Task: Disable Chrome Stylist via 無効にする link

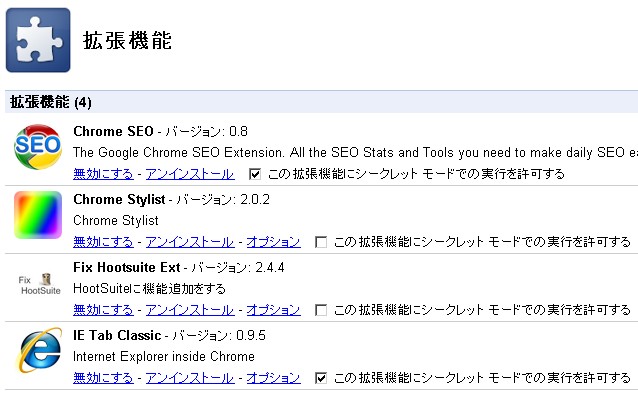Action: point(103,242)
